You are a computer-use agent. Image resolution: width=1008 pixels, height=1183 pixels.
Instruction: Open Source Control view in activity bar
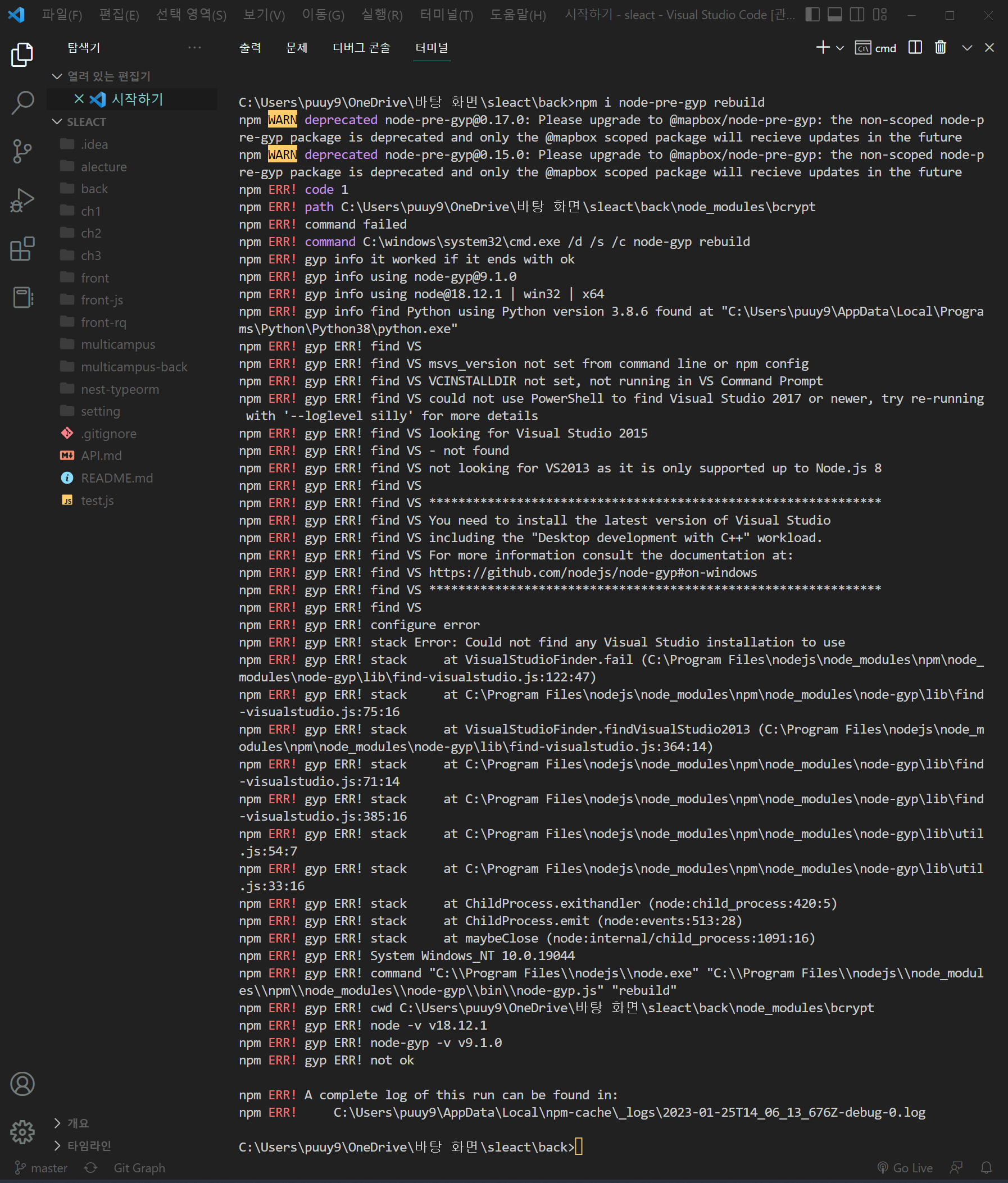[22, 151]
